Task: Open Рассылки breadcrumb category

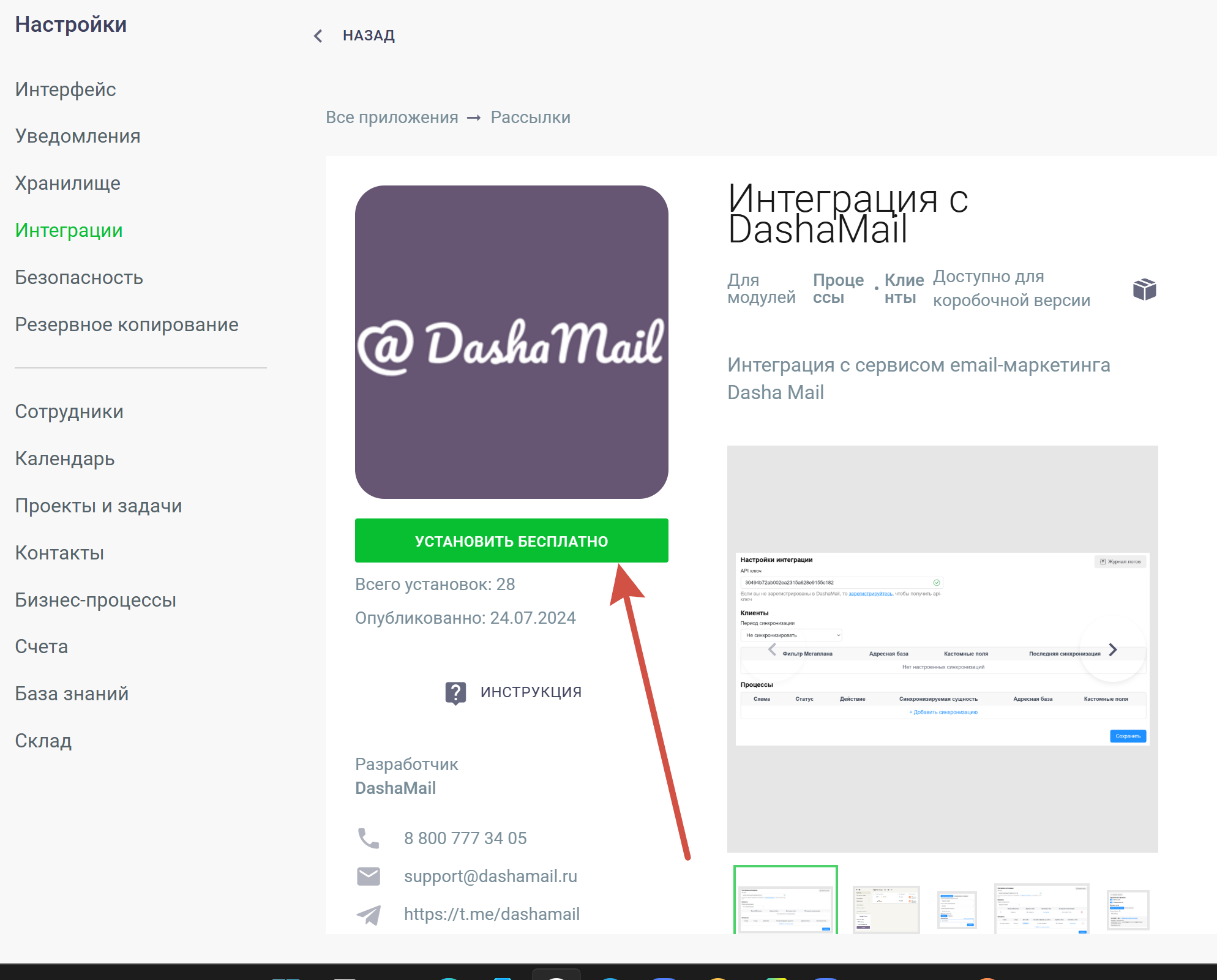Action: [x=530, y=118]
